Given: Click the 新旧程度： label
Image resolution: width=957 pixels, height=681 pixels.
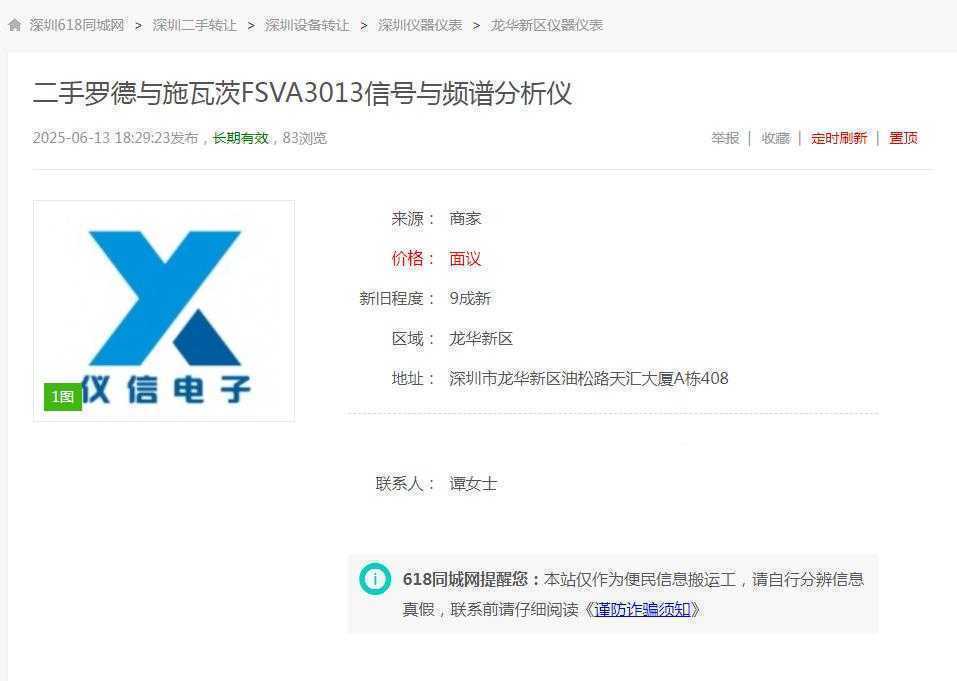Looking at the screenshot, I should pos(397,298).
